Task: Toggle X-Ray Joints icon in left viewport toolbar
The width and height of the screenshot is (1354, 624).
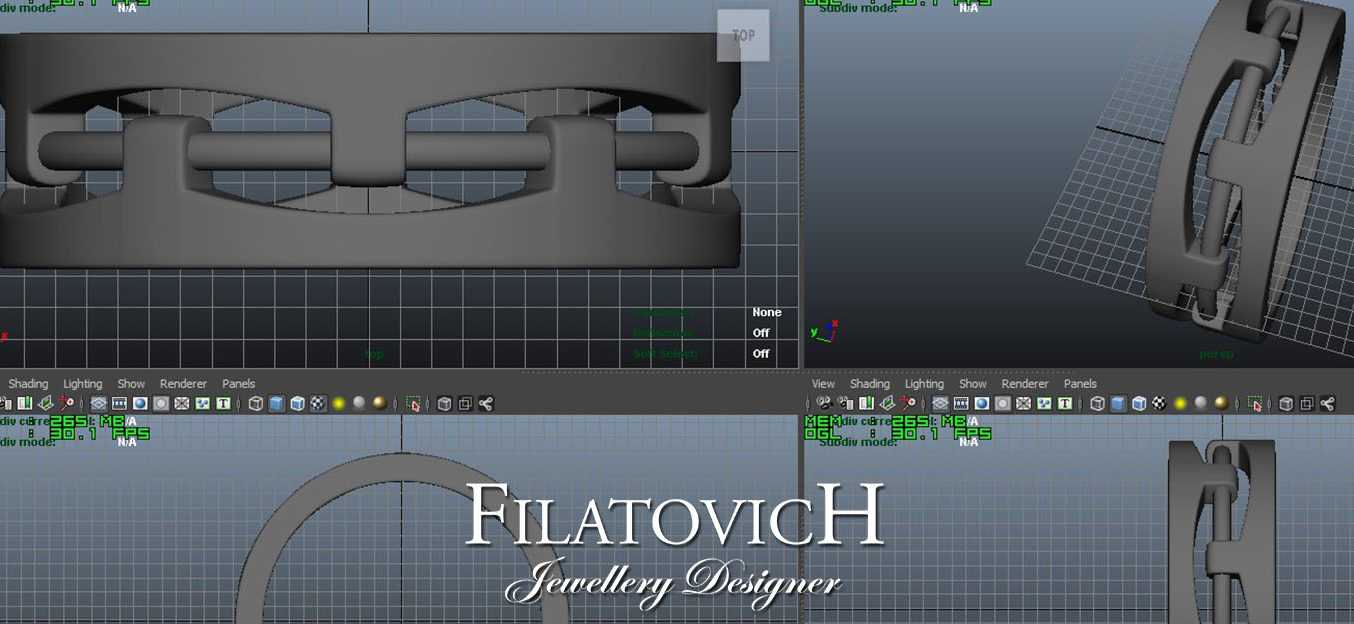Action: pos(486,403)
